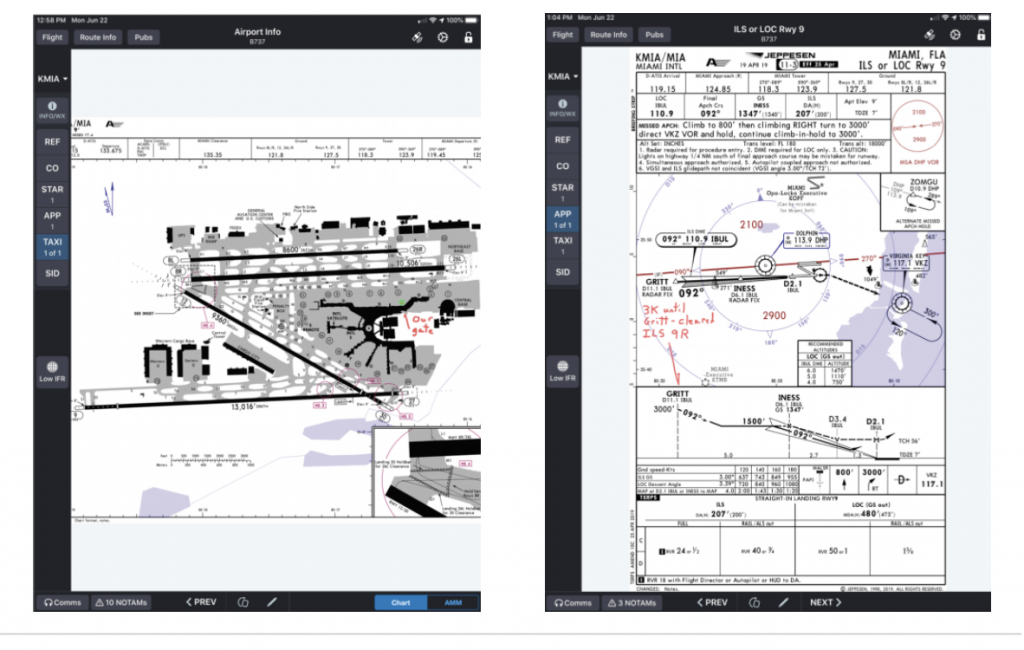Open Pubs in ILS Rwy 9 window
Image resolution: width=1024 pixels, height=650 pixels.
(x=654, y=35)
